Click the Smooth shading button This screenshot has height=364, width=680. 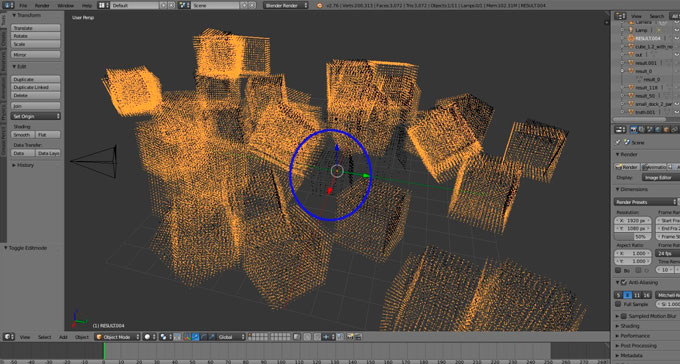coord(23,135)
